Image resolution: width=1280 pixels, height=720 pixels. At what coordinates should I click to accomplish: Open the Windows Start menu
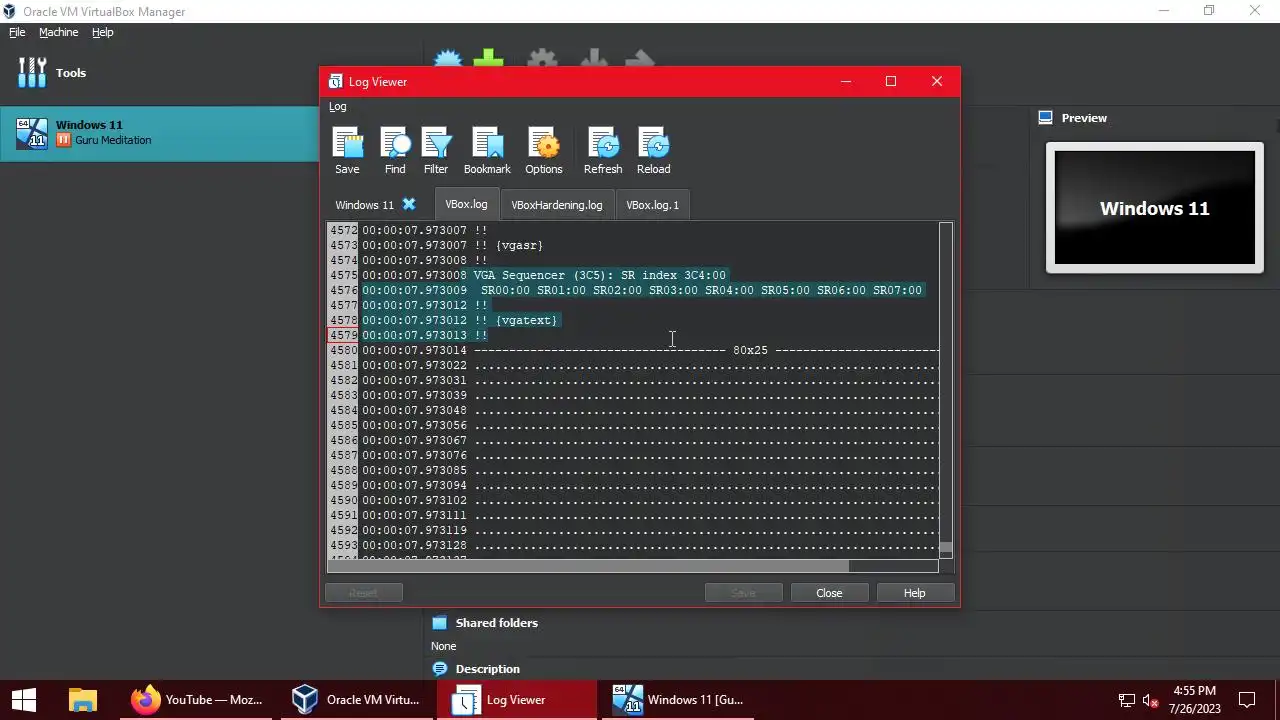pos(24,700)
